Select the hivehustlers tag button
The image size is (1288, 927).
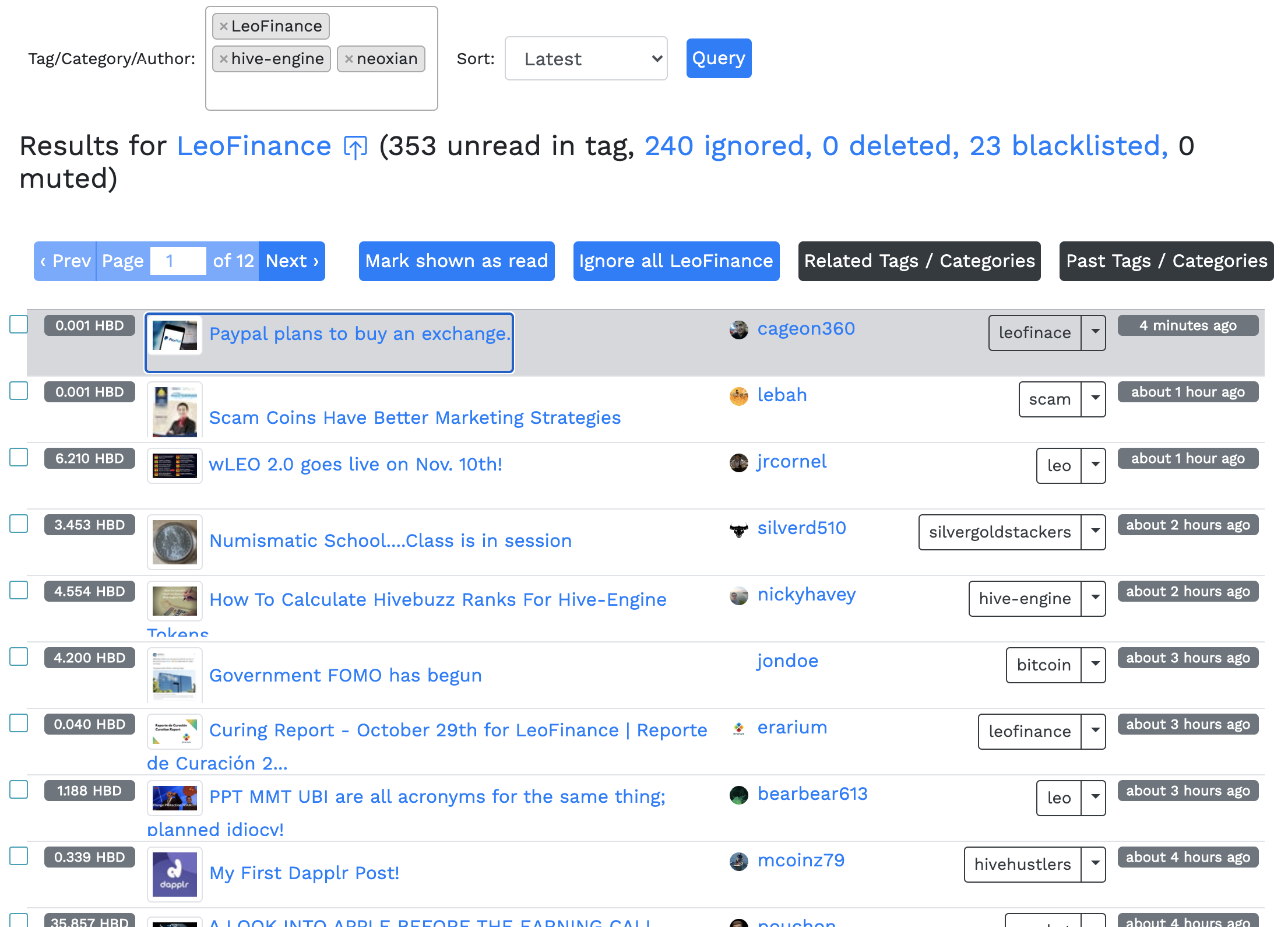click(x=1023, y=865)
